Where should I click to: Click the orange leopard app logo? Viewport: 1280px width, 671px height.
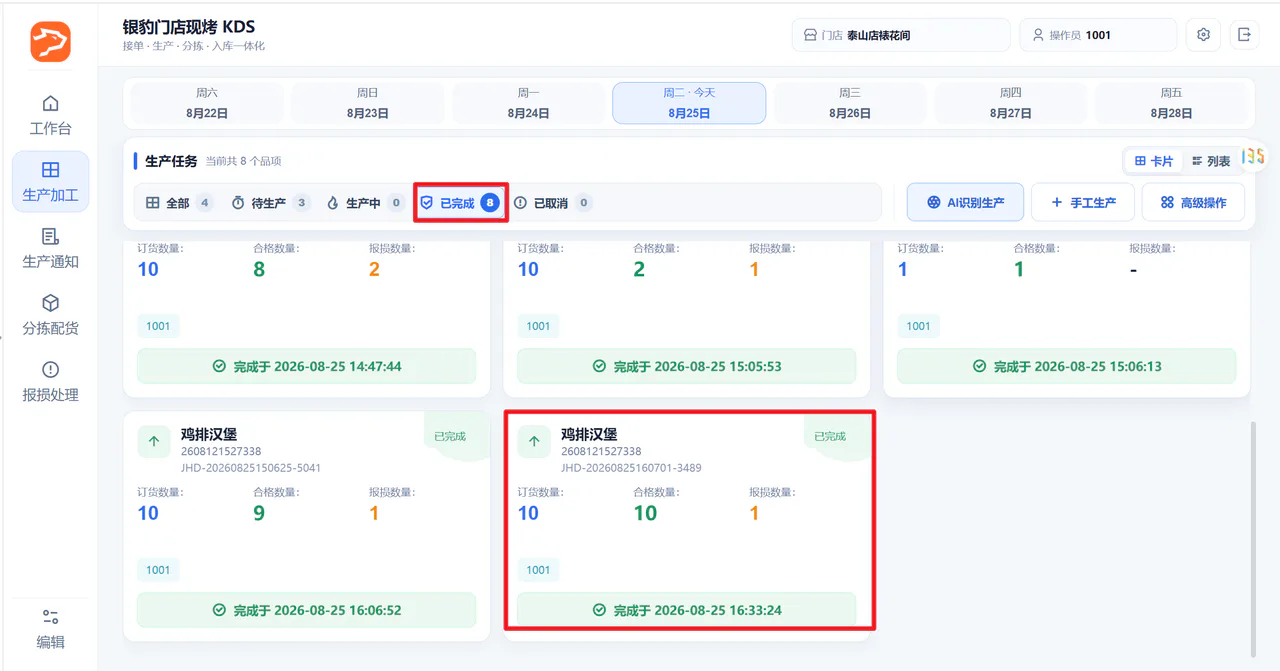(x=50, y=42)
